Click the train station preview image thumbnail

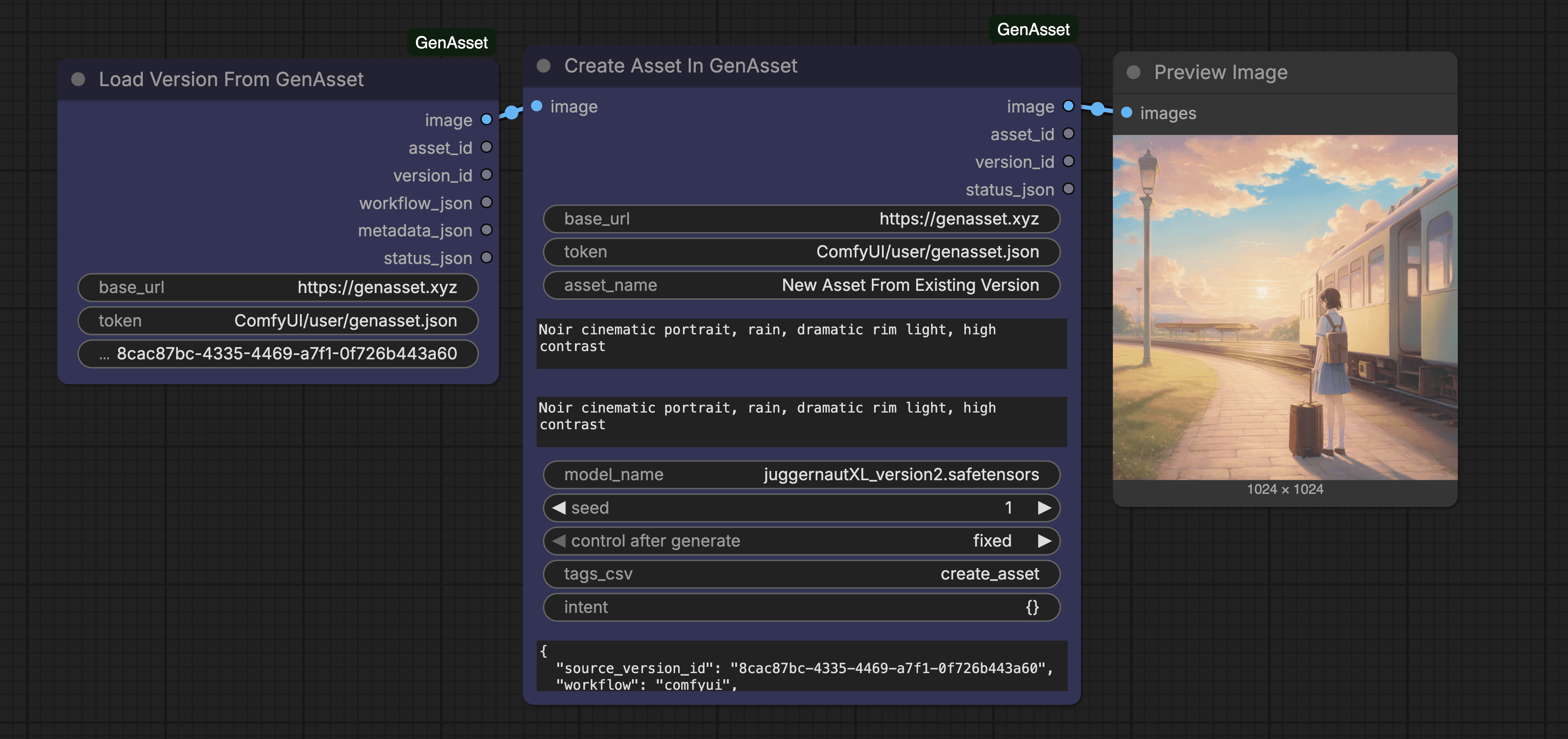tap(1285, 308)
